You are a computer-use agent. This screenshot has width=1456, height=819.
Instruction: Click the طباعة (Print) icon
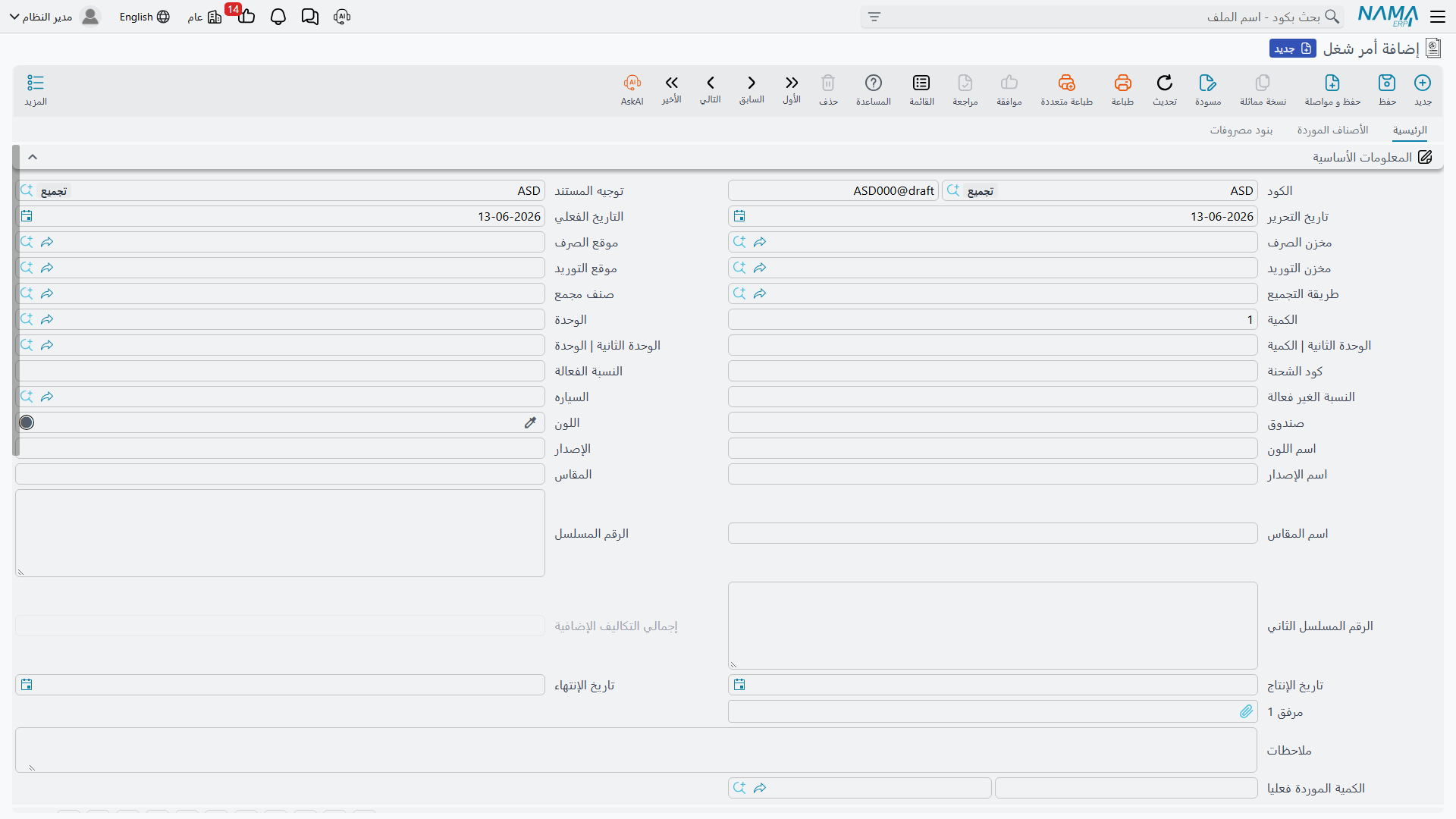[x=1122, y=83]
